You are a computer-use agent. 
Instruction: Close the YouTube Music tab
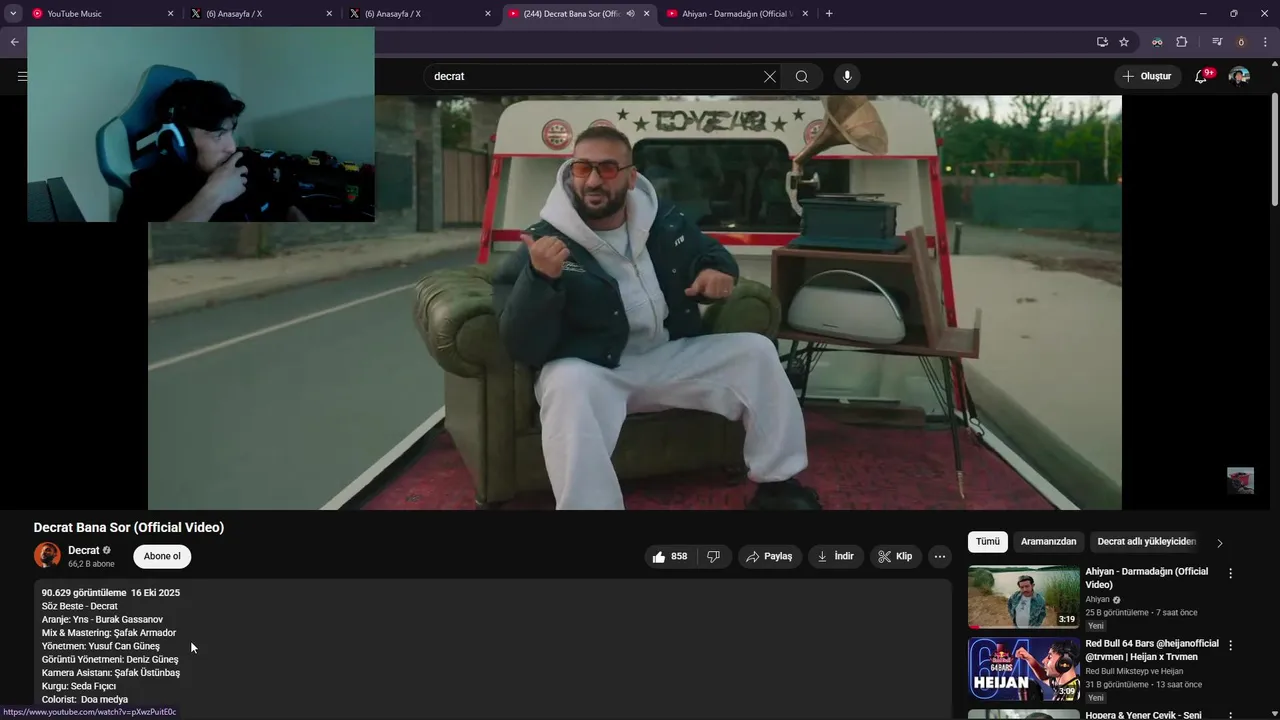click(x=170, y=14)
